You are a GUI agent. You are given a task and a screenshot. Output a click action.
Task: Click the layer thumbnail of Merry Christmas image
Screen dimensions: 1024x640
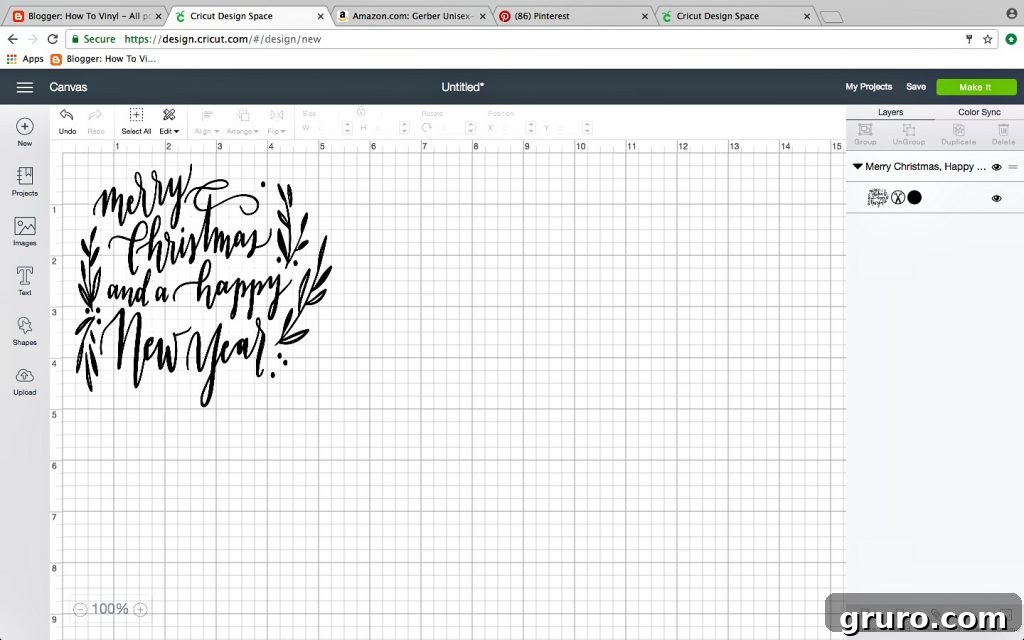(x=877, y=197)
